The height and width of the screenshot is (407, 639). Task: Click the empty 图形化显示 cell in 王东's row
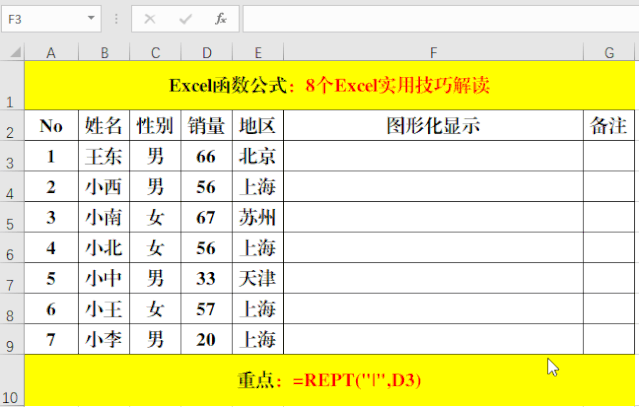[x=433, y=156]
